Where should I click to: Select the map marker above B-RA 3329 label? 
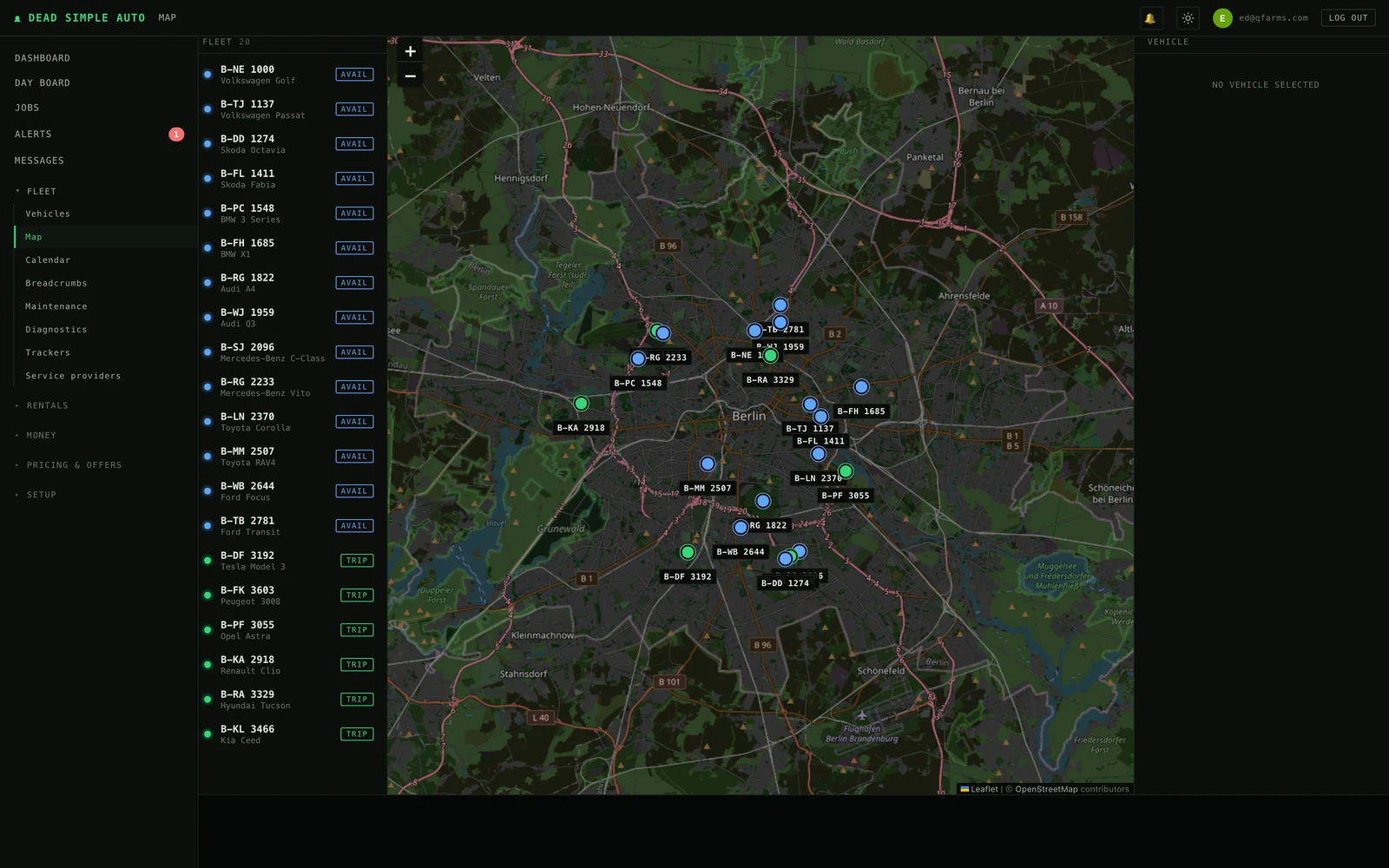click(x=770, y=355)
